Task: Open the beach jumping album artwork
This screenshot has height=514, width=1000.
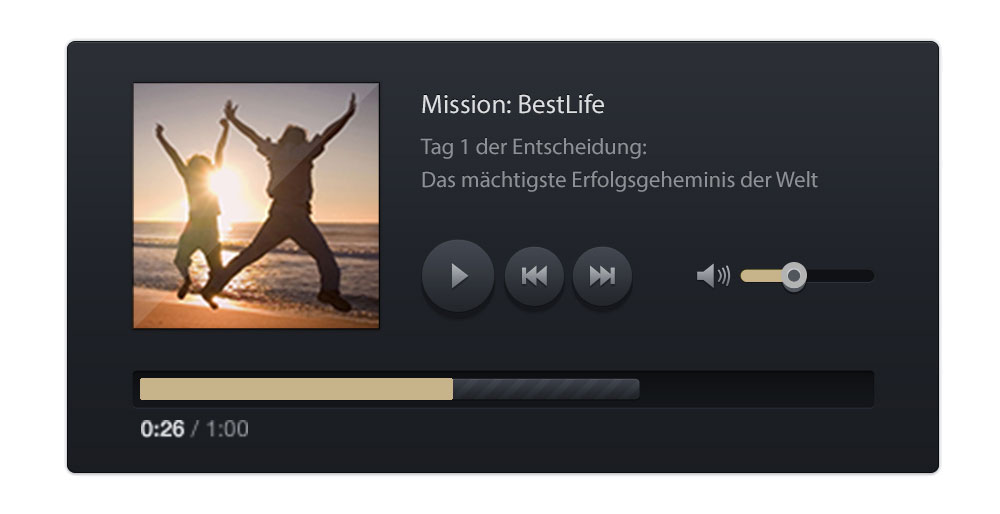Action: (256, 206)
